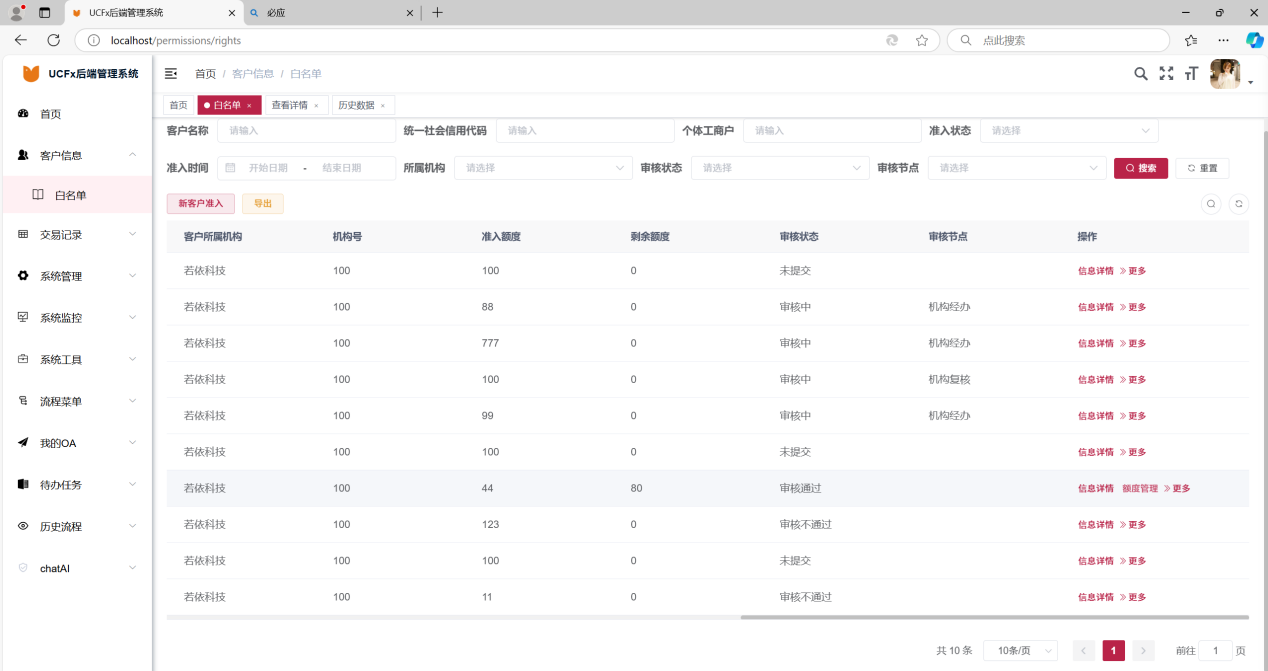Collapse the sidebar with hamburger icon
Image resolution: width=1268 pixels, height=671 pixels.
pyautogui.click(x=171, y=74)
